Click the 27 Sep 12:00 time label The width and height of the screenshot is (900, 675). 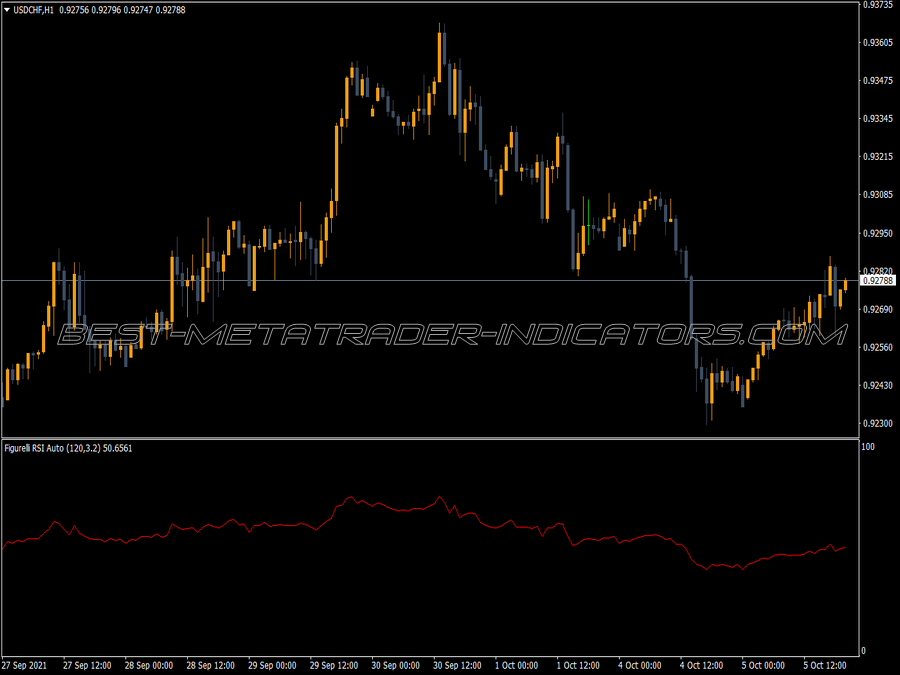click(x=87, y=665)
